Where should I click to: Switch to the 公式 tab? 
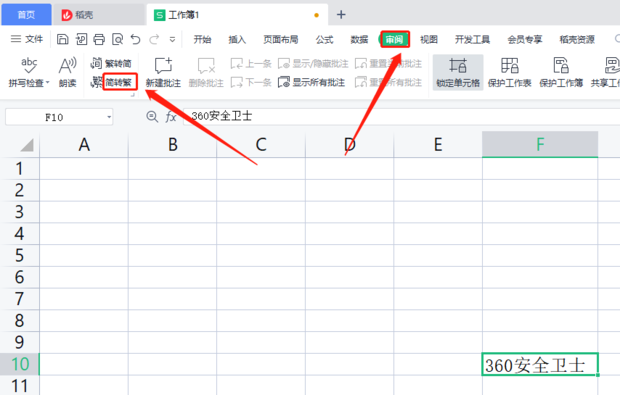point(324,39)
